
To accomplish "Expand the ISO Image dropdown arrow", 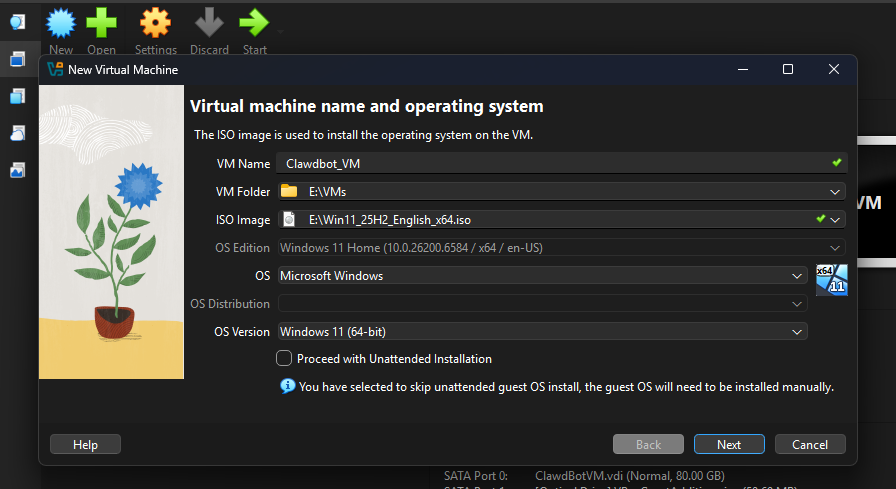I will pos(835,220).
